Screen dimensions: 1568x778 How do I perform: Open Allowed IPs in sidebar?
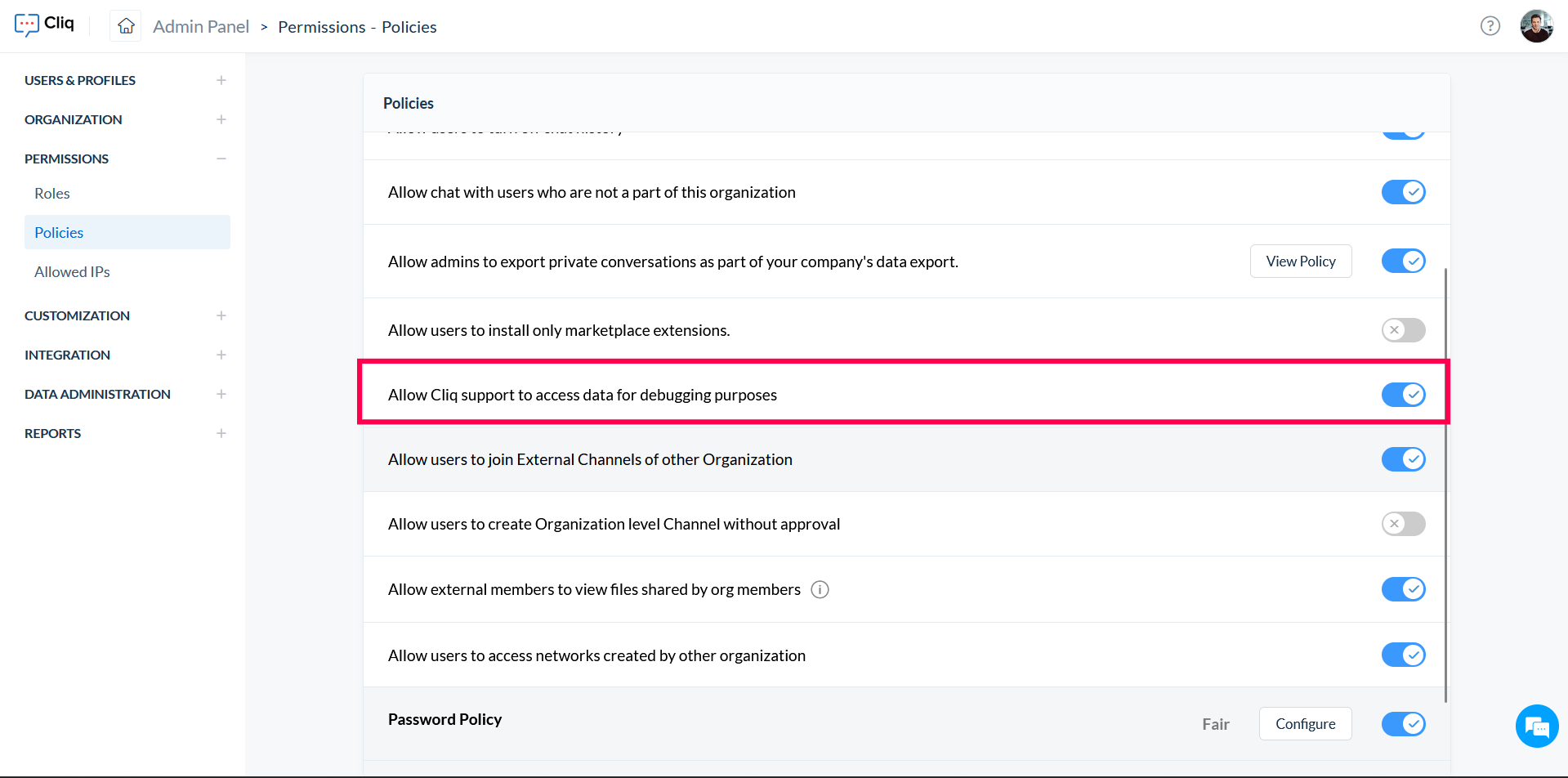pyautogui.click(x=72, y=272)
